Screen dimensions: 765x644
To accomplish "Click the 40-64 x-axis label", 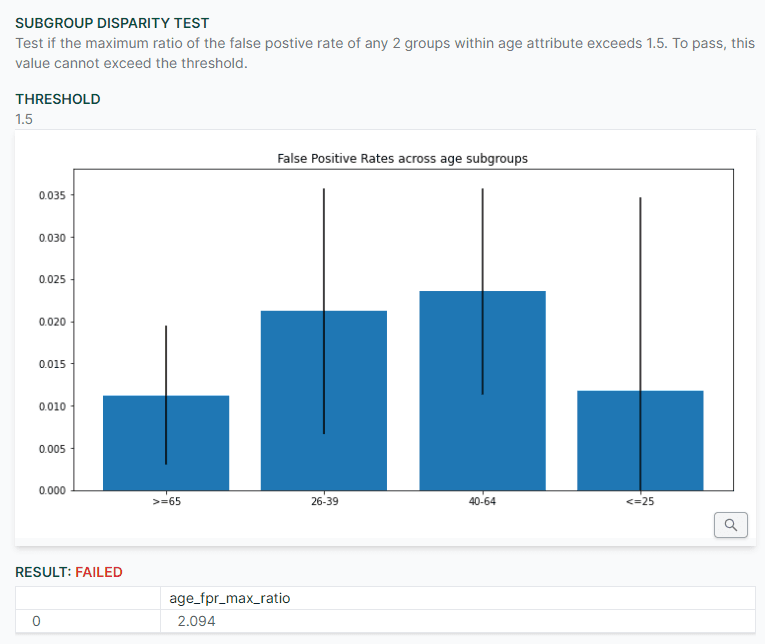I will tap(482, 501).
